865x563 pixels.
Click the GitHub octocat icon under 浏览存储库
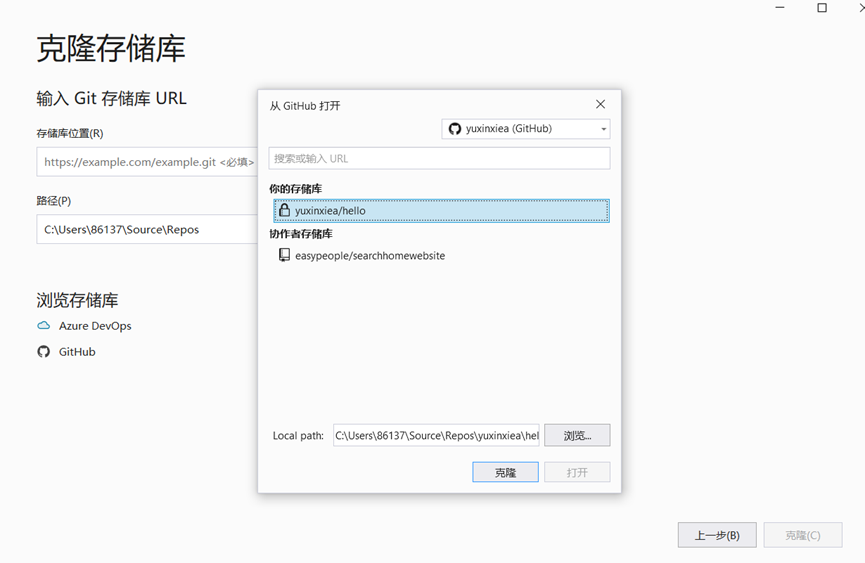(x=44, y=351)
